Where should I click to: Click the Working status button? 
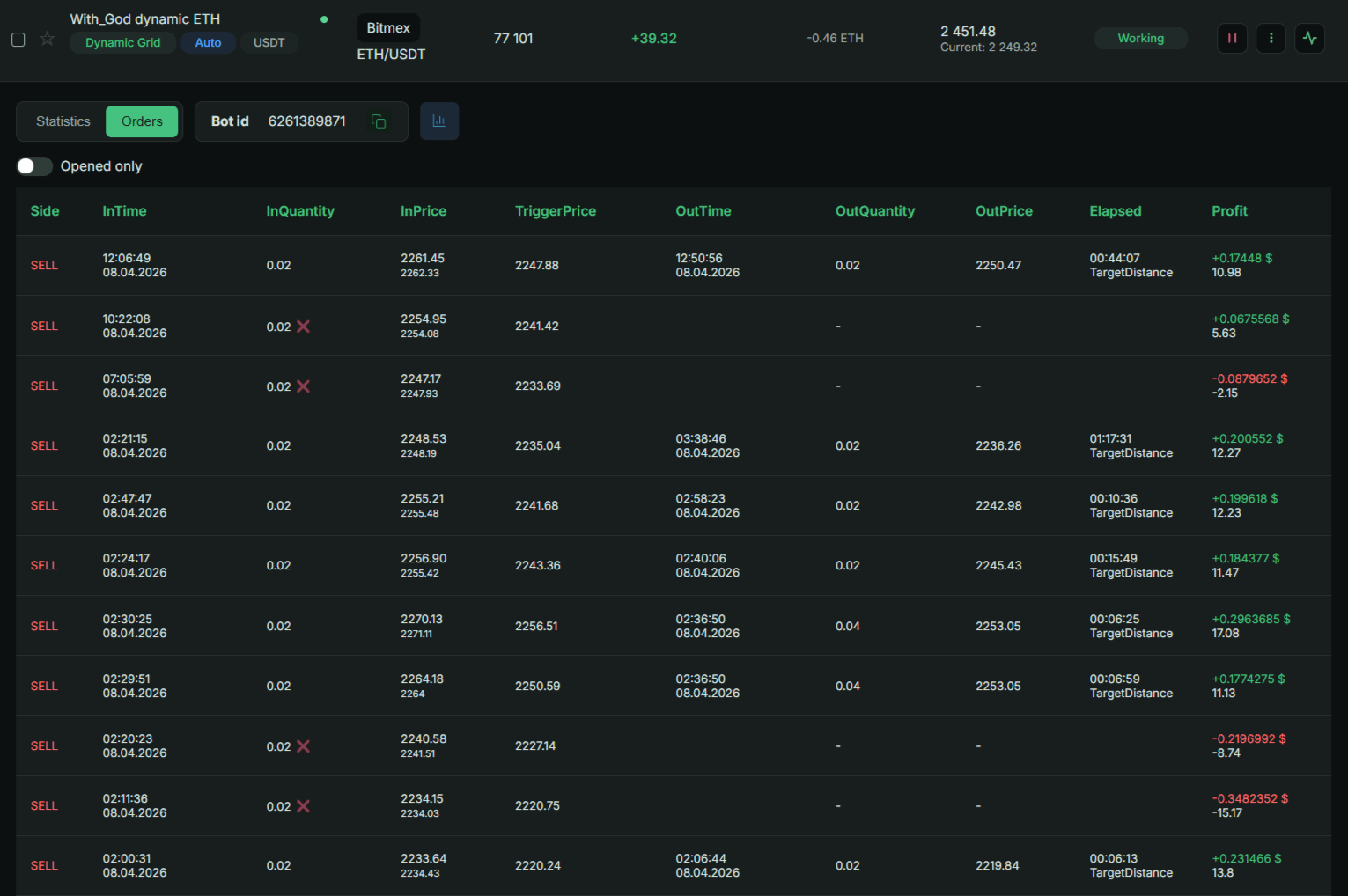1140,38
